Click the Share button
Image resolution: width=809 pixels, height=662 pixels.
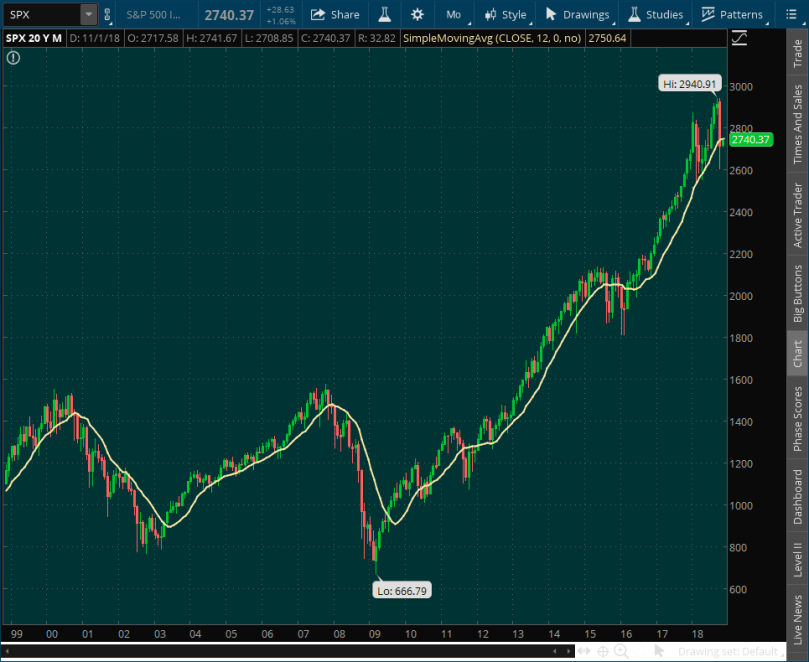pyautogui.click(x=335, y=15)
